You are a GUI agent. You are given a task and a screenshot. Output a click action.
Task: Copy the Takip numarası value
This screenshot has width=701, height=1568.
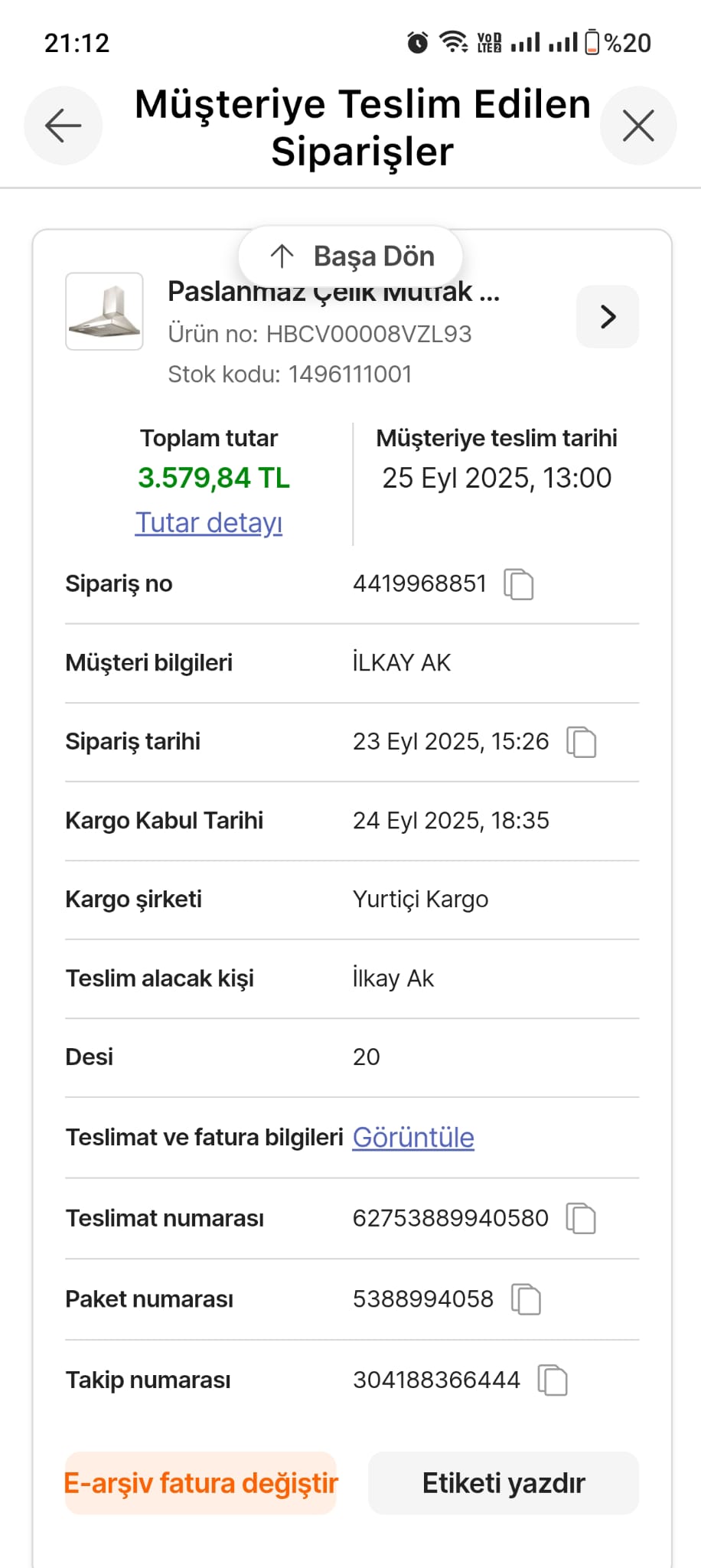click(x=553, y=1380)
